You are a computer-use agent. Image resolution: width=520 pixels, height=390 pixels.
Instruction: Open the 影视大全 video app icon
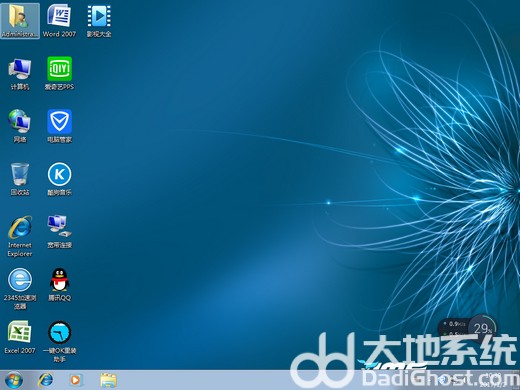pyautogui.click(x=99, y=20)
